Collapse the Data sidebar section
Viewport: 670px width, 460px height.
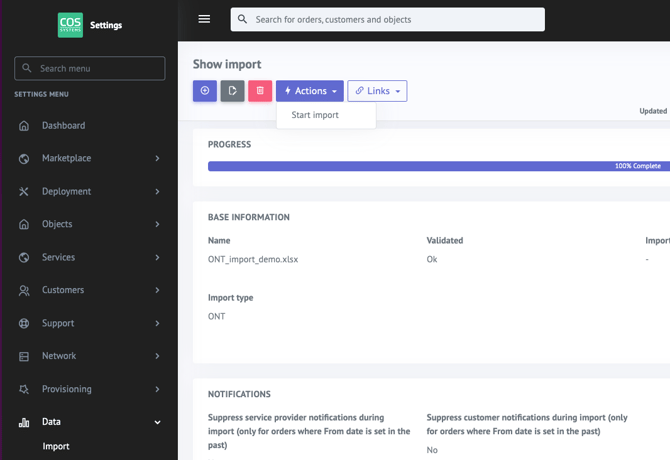[157, 422]
